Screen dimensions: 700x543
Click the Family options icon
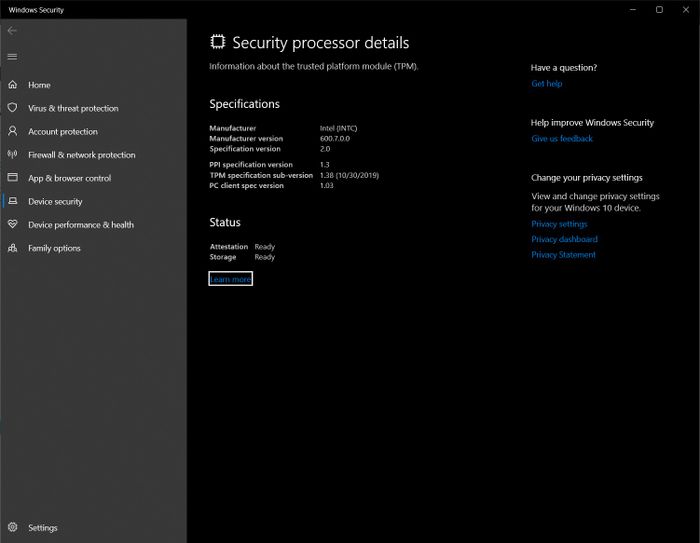coord(12,248)
